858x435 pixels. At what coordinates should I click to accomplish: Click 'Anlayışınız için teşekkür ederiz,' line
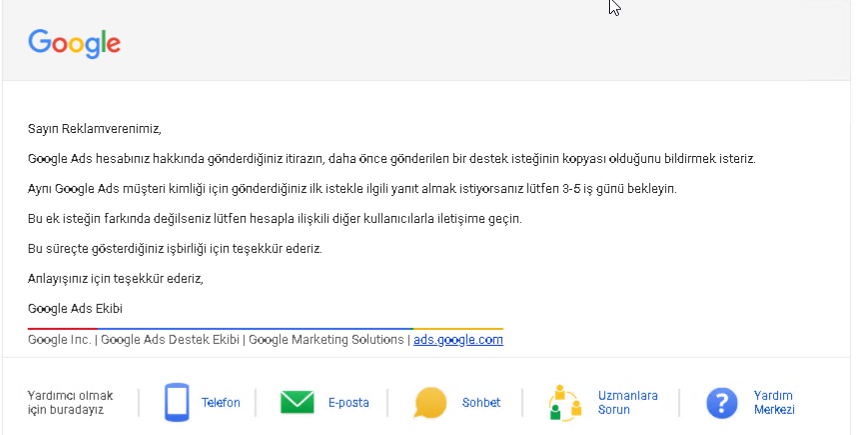click(x=115, y=279)
